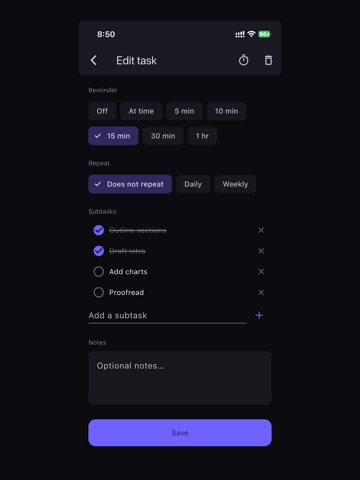Viewport: 360px width, 480px height.
Task: Mark Add charts as complete
Action: [x=99, y=272]
